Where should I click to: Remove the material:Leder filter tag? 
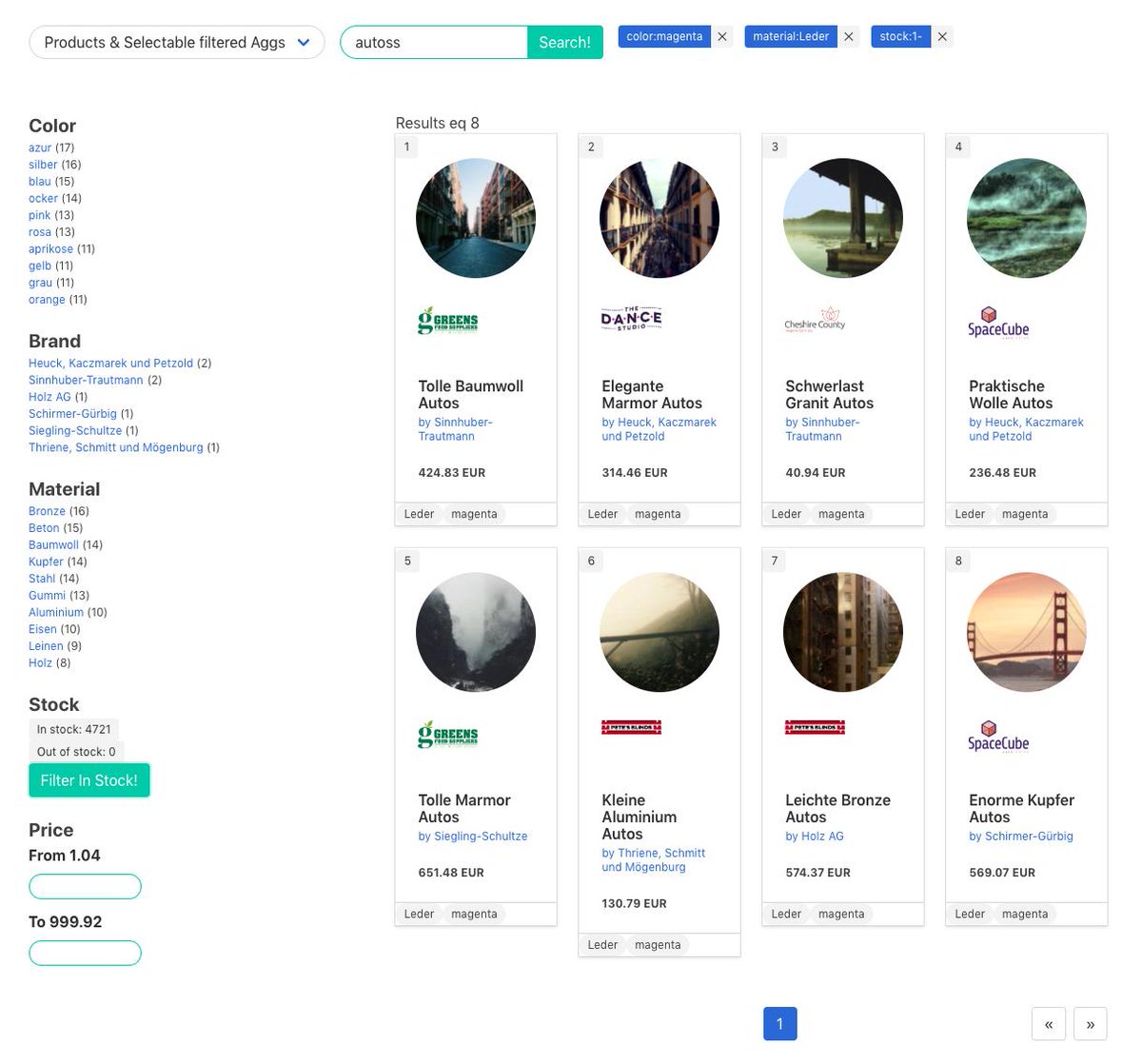(x=849, y=37)
